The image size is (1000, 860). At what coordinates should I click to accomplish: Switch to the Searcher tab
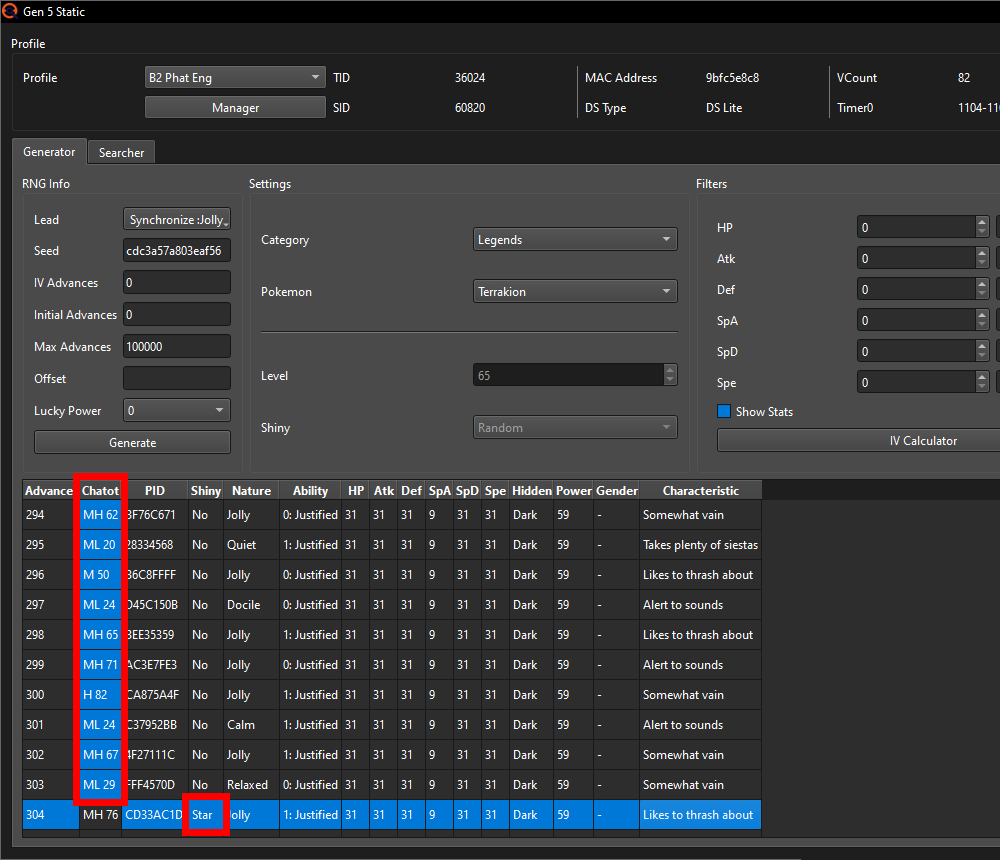(x=121, y=153)
